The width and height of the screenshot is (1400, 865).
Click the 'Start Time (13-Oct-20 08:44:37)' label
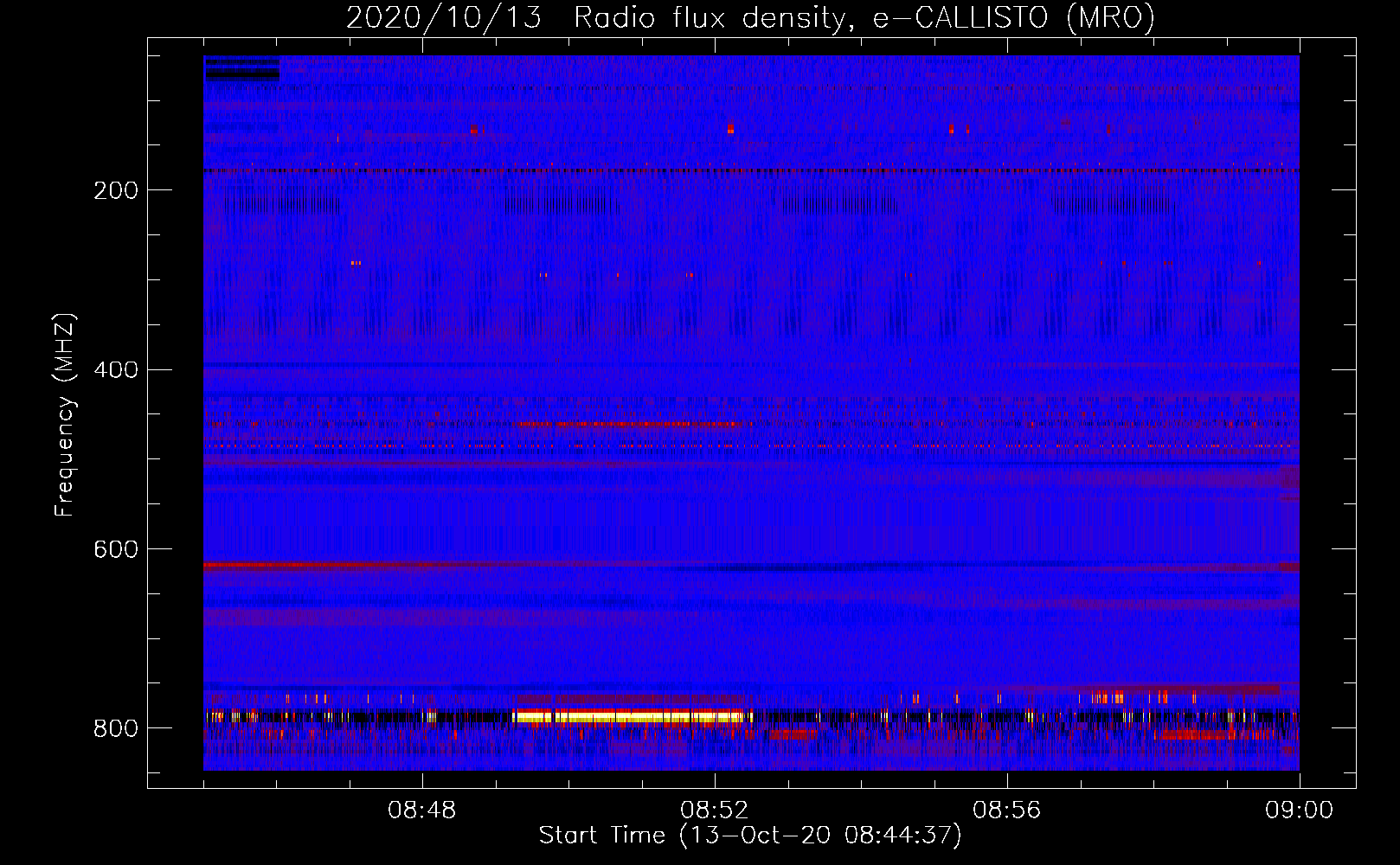pos(750,836)
